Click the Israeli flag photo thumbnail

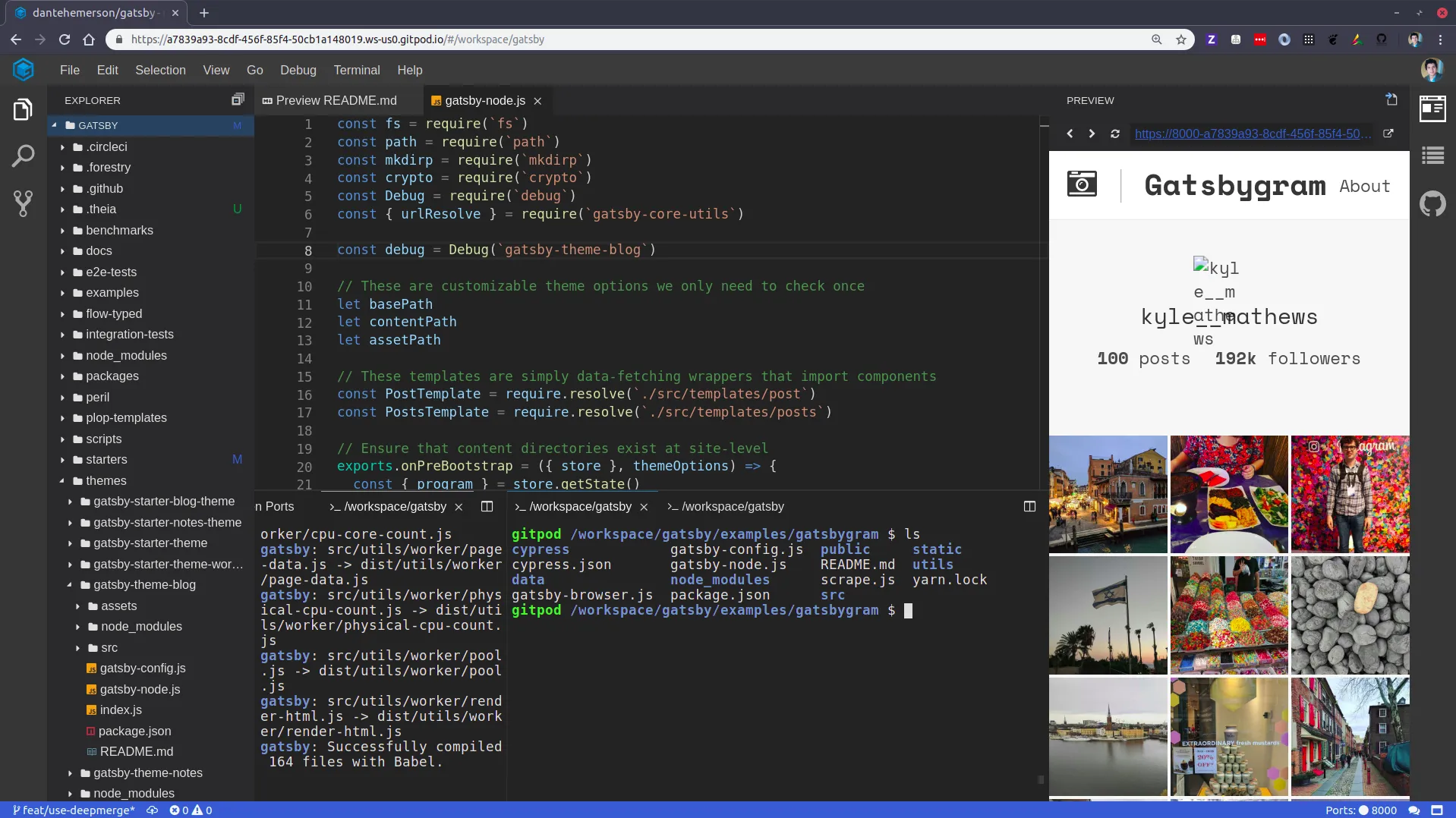1108,615
